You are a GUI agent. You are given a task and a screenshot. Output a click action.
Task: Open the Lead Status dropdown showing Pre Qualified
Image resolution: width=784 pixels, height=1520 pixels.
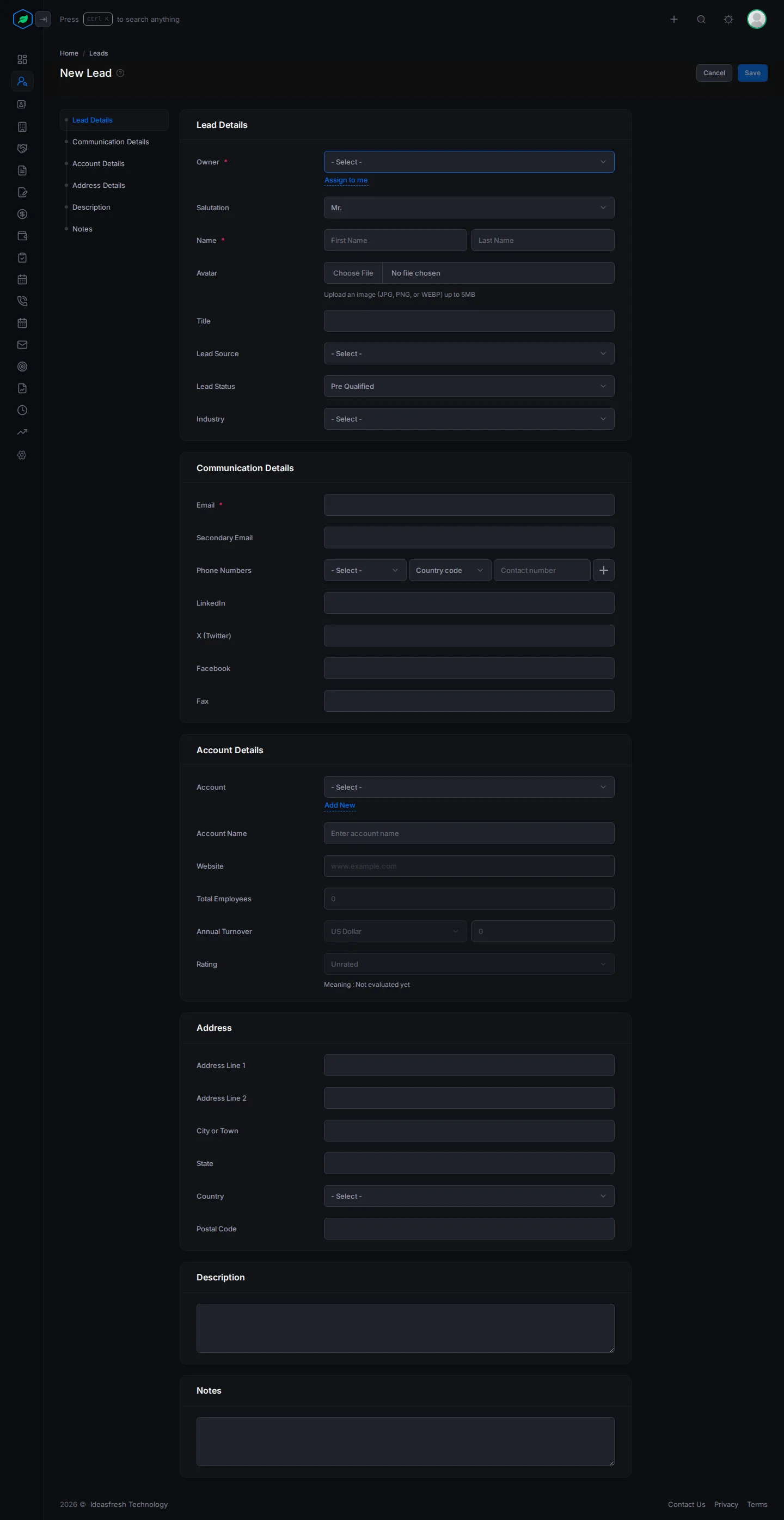tap(469, 387)
